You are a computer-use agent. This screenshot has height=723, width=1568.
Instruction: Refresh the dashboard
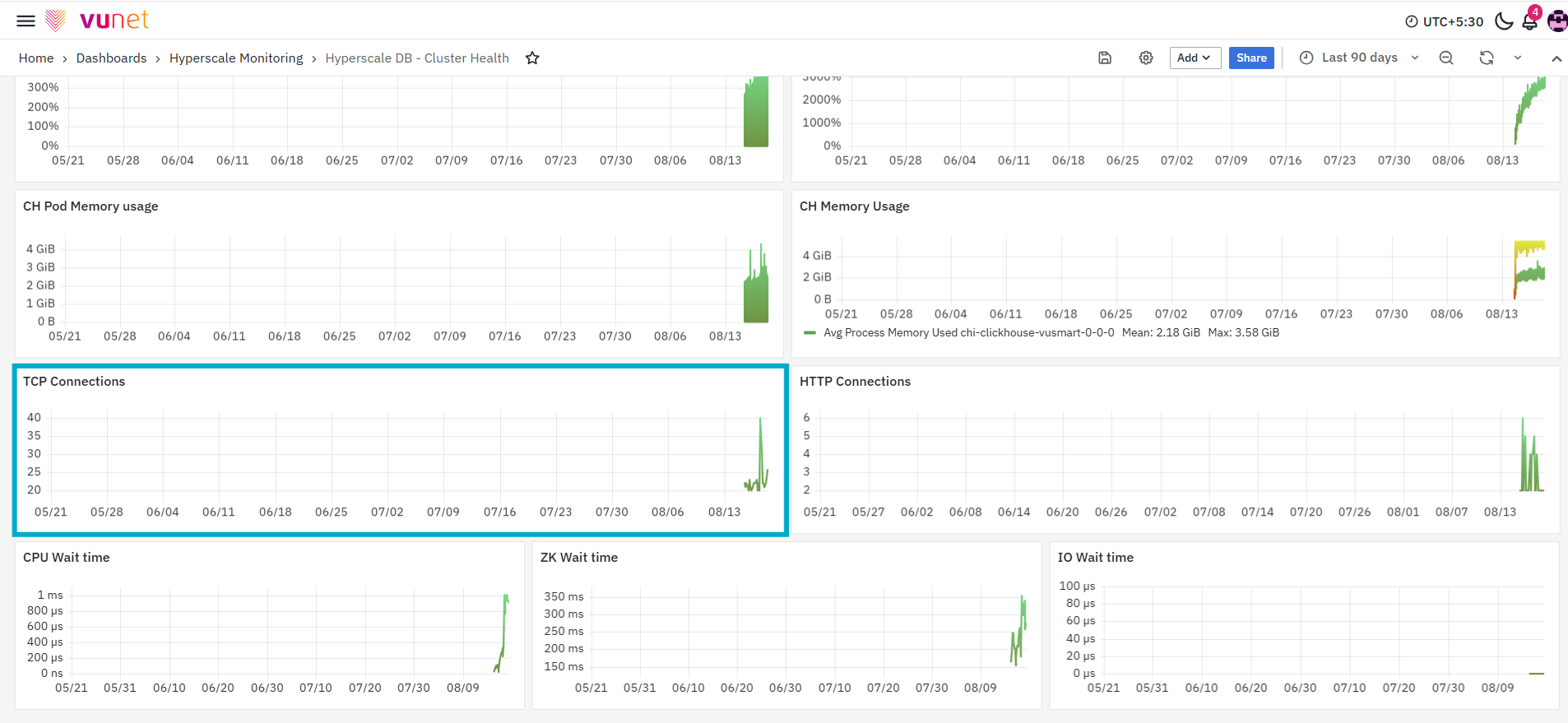coord(1487,58)
